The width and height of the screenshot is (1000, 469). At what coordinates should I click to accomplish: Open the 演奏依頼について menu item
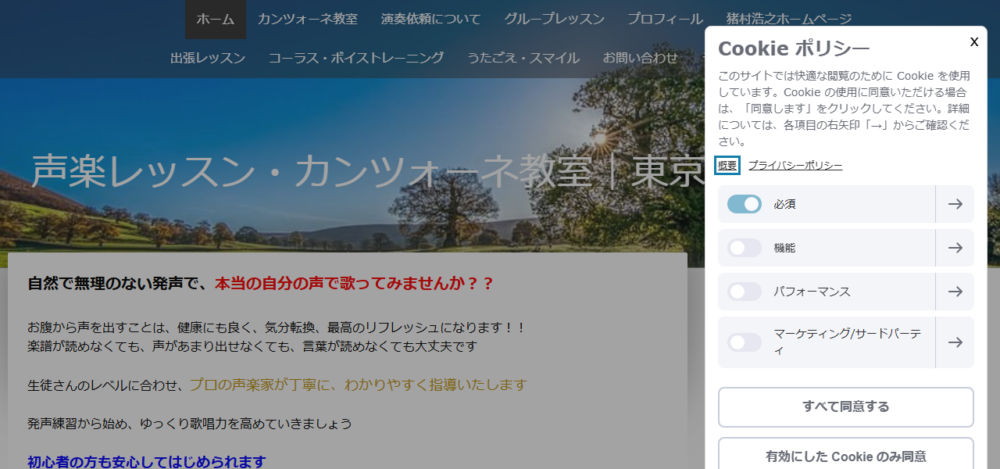tap(430, 19)
